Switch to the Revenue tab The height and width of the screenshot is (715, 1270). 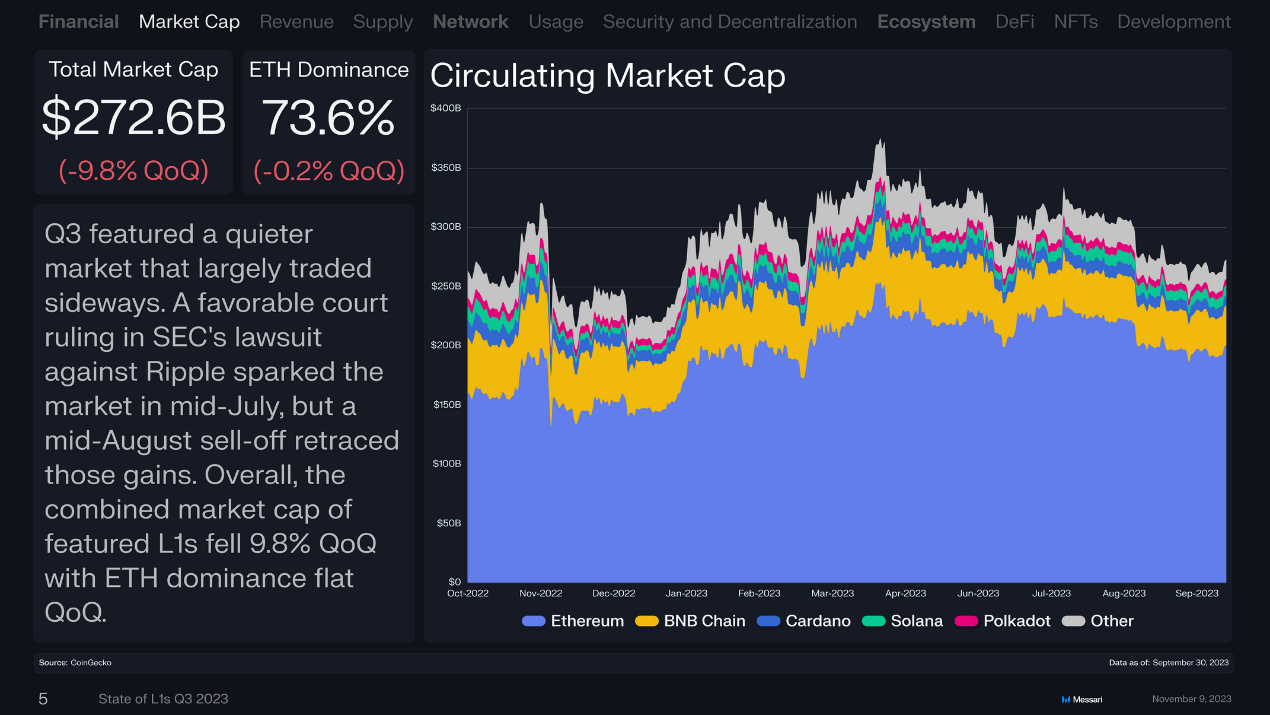296,21
